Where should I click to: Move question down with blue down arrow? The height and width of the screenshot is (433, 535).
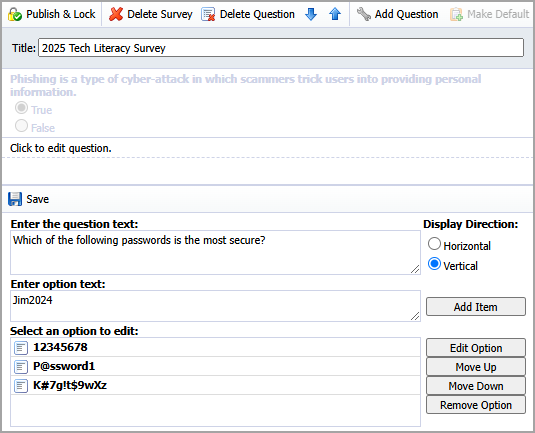point(311,14)
